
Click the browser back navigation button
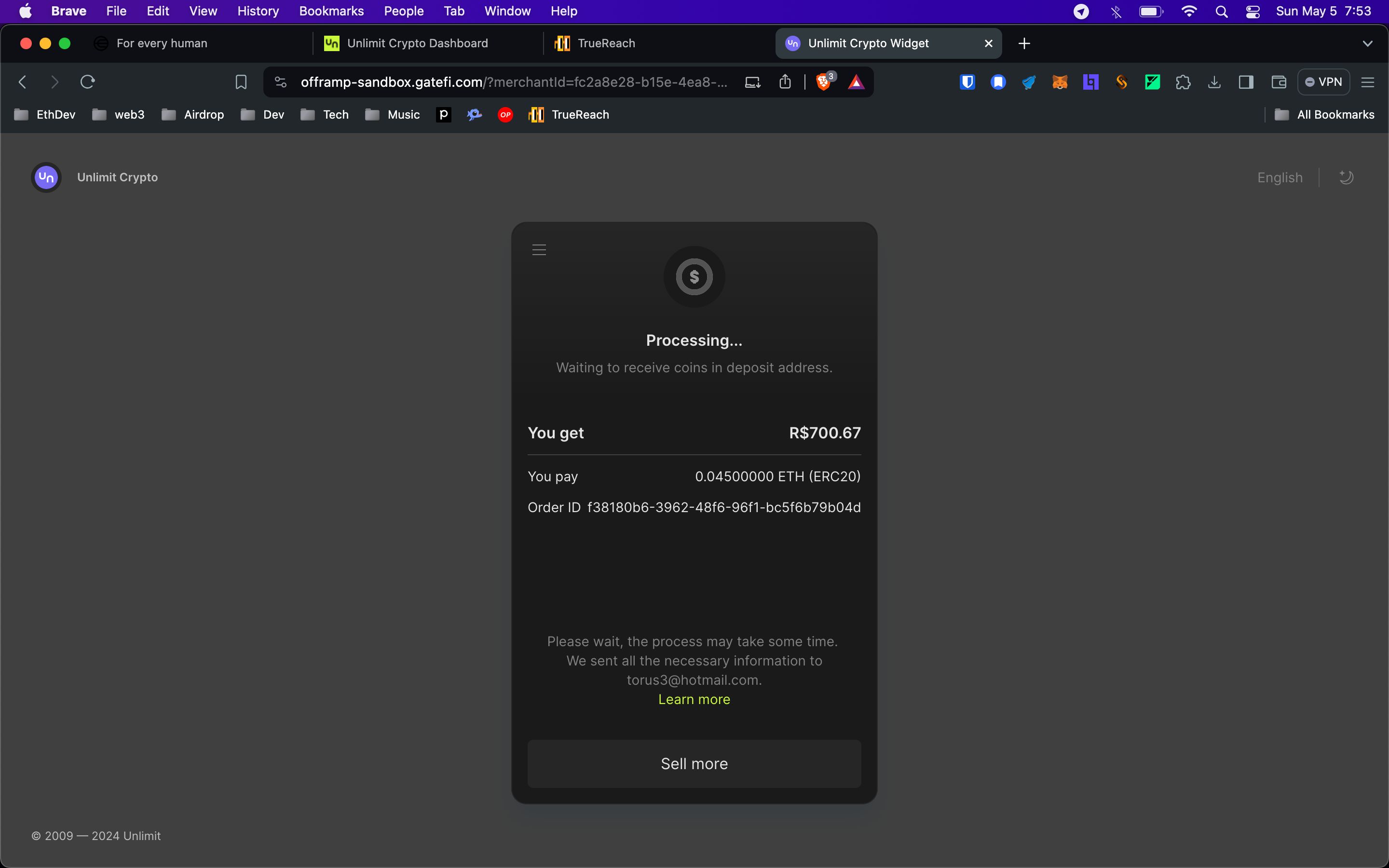tap(22, 82)
